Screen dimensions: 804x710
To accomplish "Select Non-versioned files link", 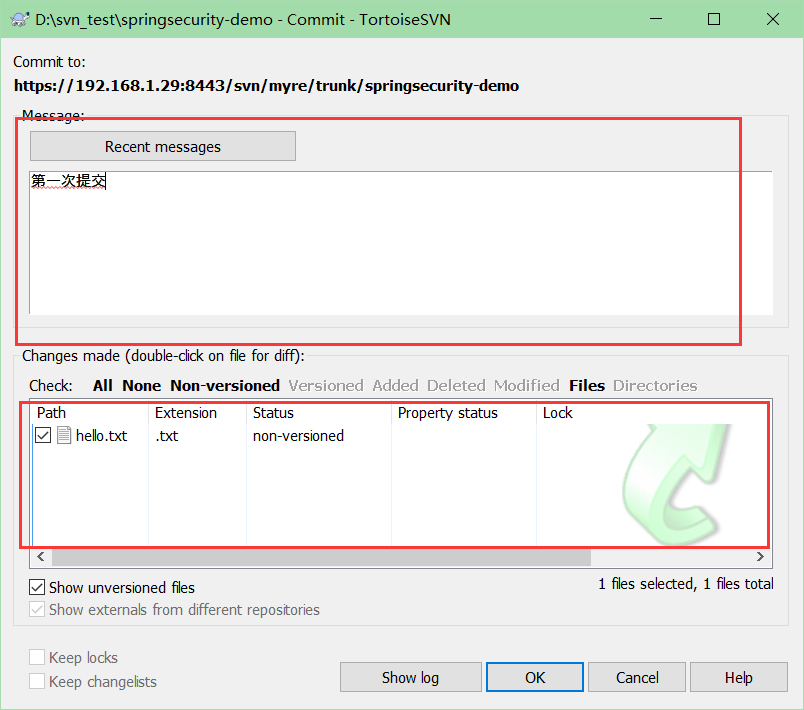I will click(x=225, y=386).
